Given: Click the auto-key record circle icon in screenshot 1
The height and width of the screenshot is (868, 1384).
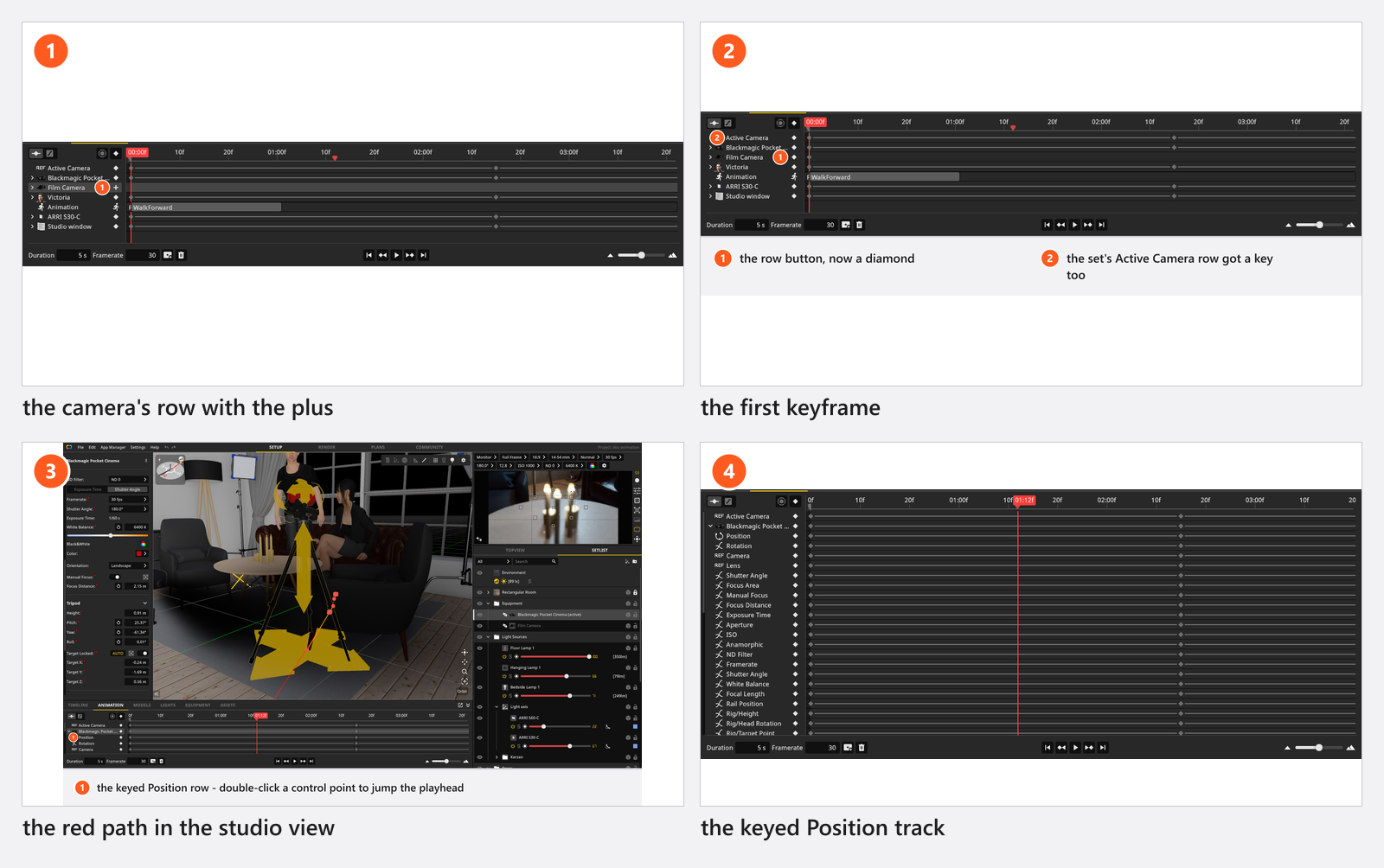Looking at the screenshot, I should point(102,153).
